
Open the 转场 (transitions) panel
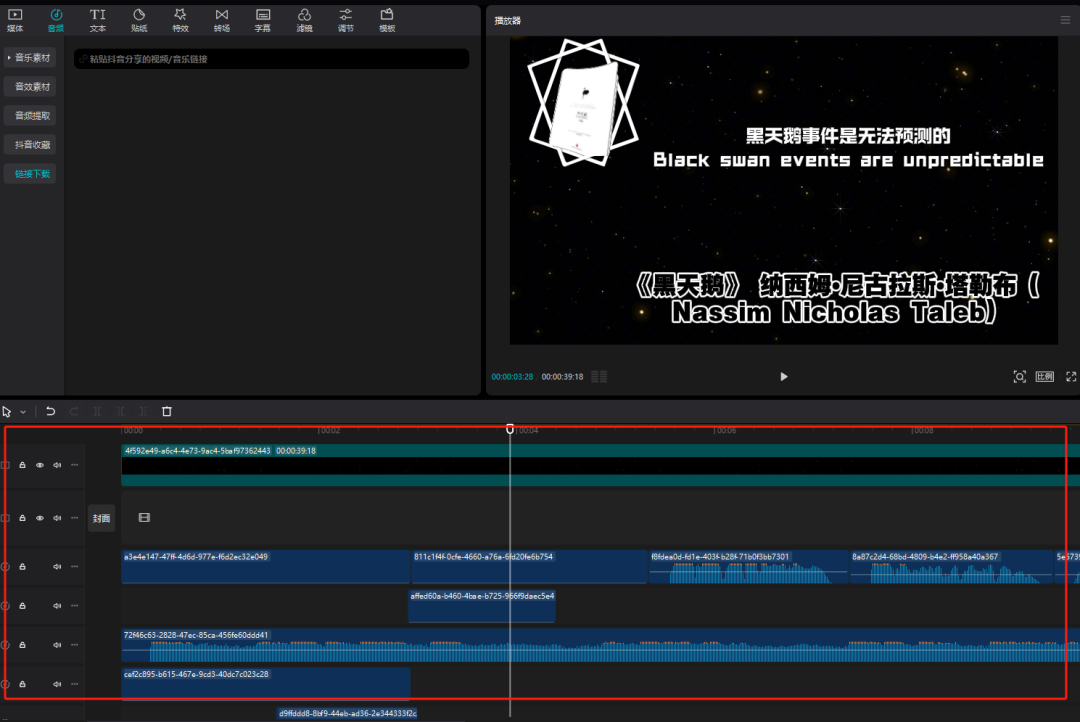tap(221, 20)
